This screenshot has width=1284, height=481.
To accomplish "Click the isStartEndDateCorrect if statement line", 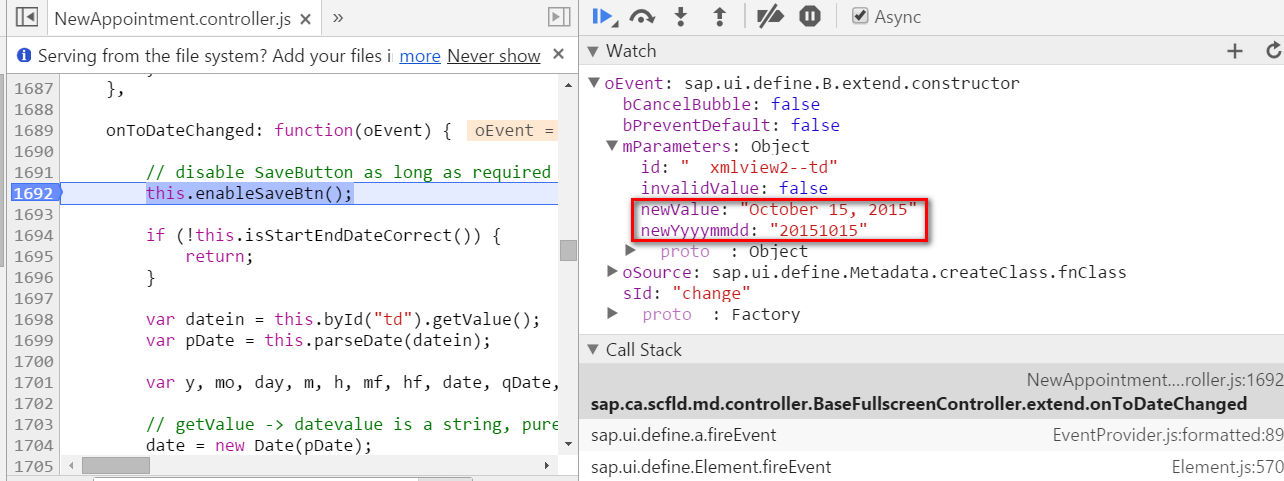I will click(322, 235).
